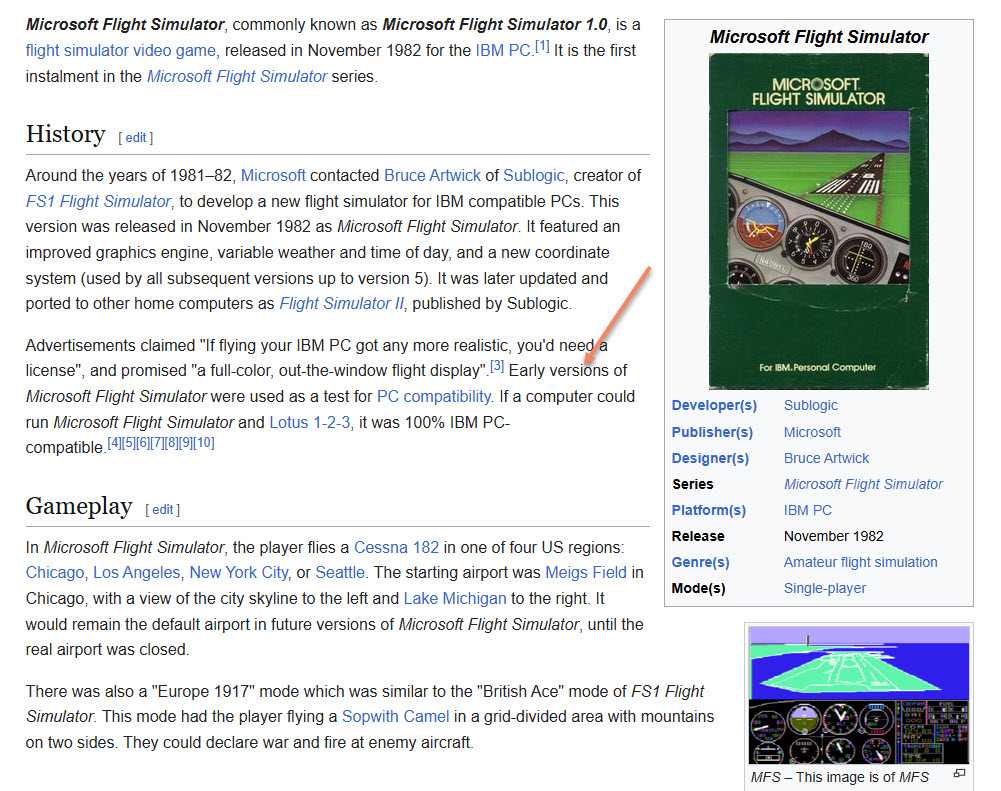1001x791 pixels.
Task: Click the Genre(s) infobox label
Action: click(700, 562)
